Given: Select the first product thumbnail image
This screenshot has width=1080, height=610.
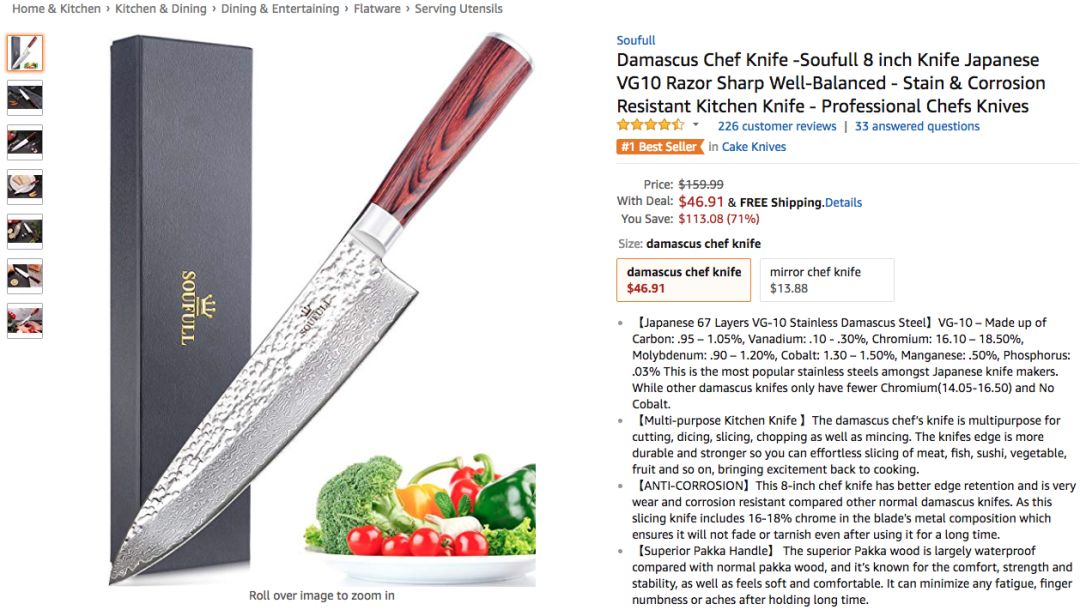Looking at the screenshot, I should click(25, 53).
